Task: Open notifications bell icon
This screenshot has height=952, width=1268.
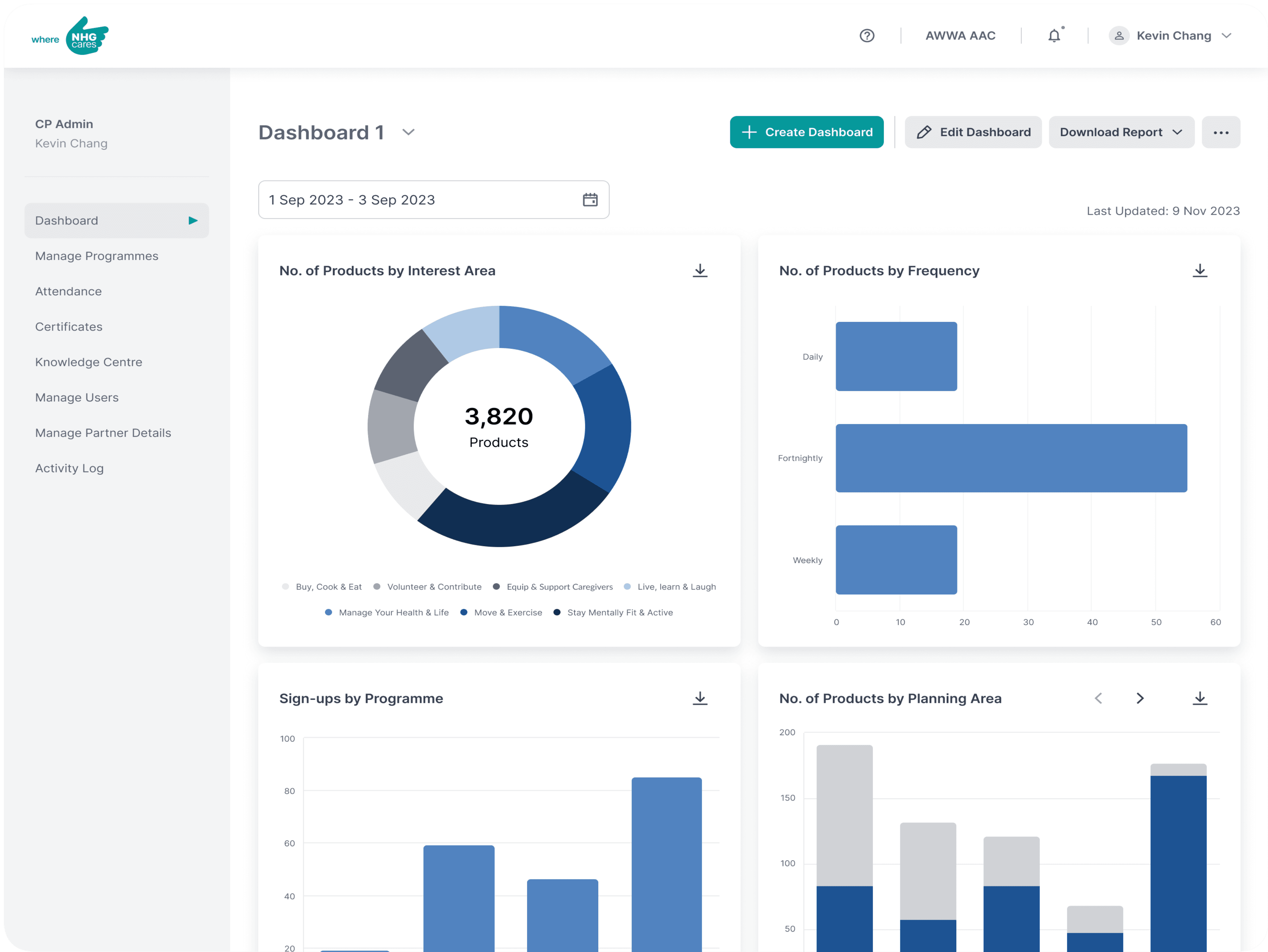Action: click(1055, 35)
